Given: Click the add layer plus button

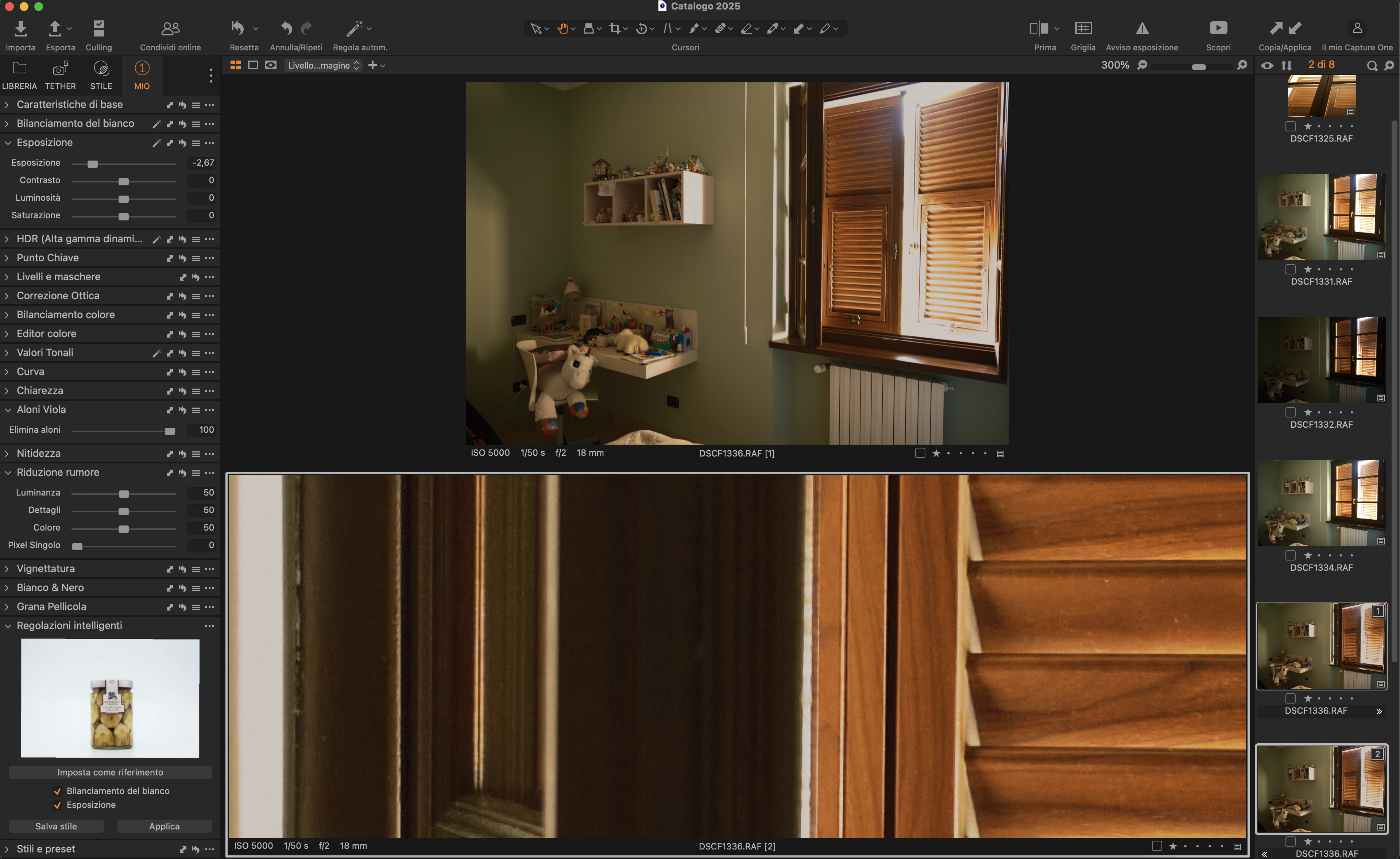Looking at the screenshot, I should tap(373, 65).
